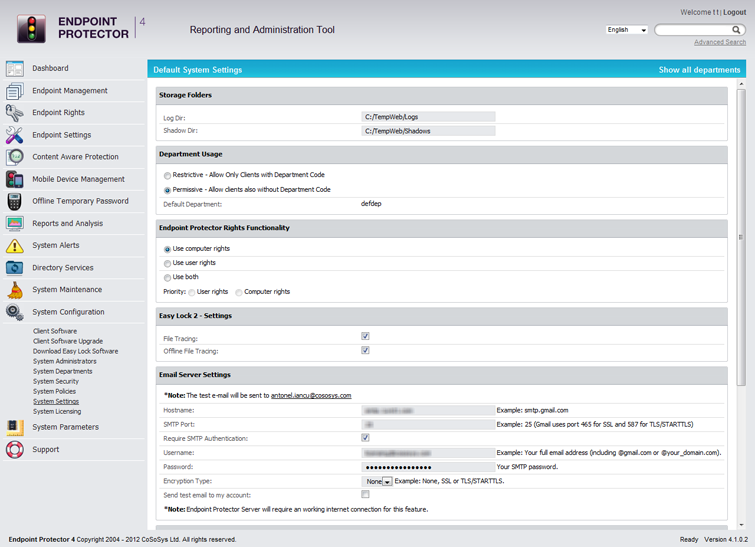Click the System Maintenance broom icon
This screenshot has width=755, height=547.
[x=14, y=290]
